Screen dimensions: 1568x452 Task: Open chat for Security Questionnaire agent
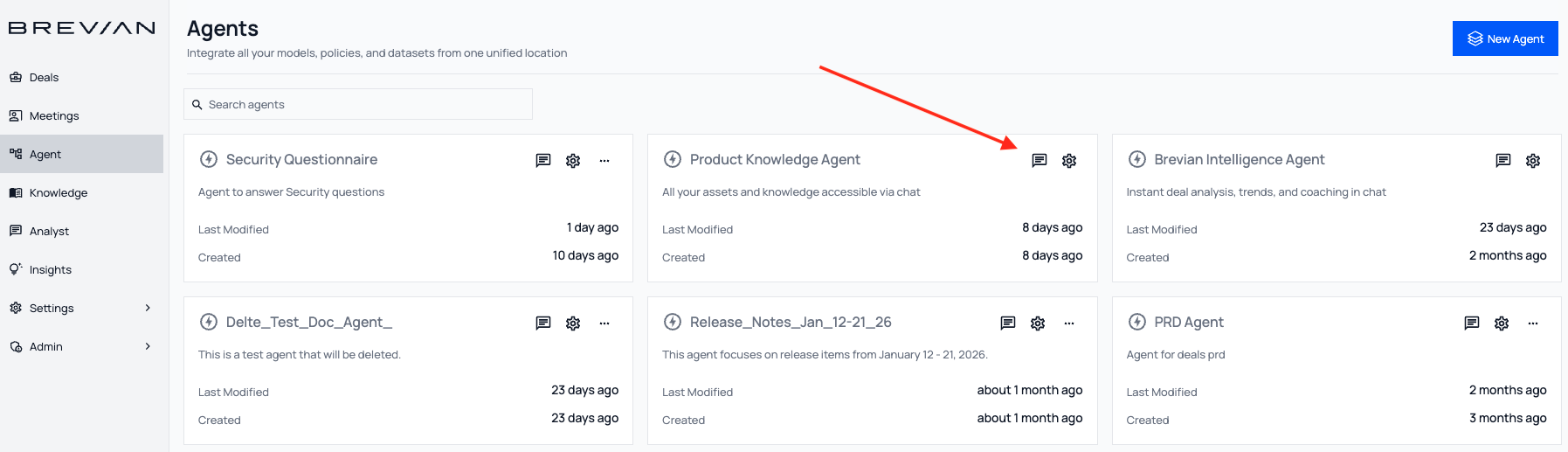[x=542, y=160]
